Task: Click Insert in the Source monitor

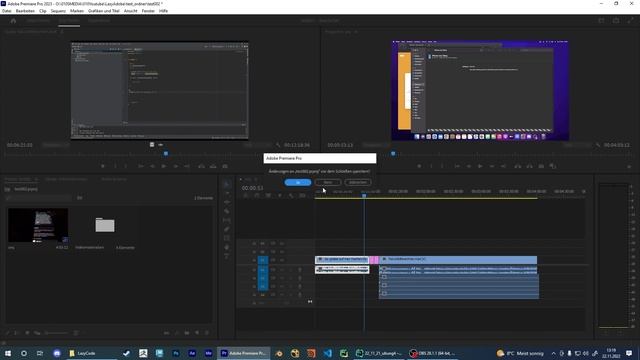Action: click(202, 166)
